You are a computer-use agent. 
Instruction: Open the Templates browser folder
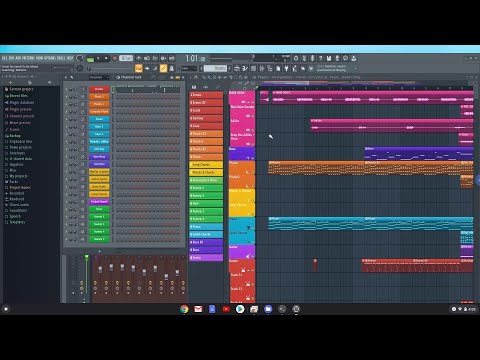(x=15, y=222)
